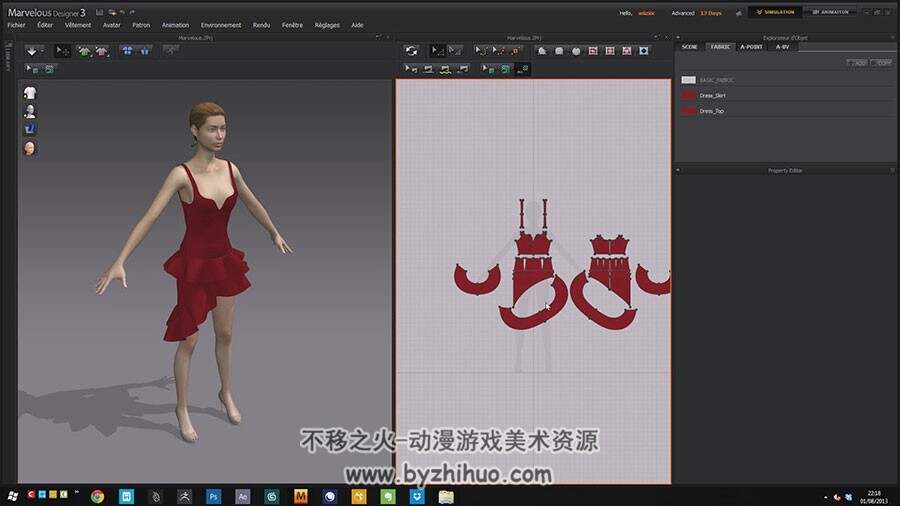Image resolution: width=900 pixels, height=506 pixels.
Task: Click the pink garment icon in 3D toolbar
Action: click(x=102, y=51)
